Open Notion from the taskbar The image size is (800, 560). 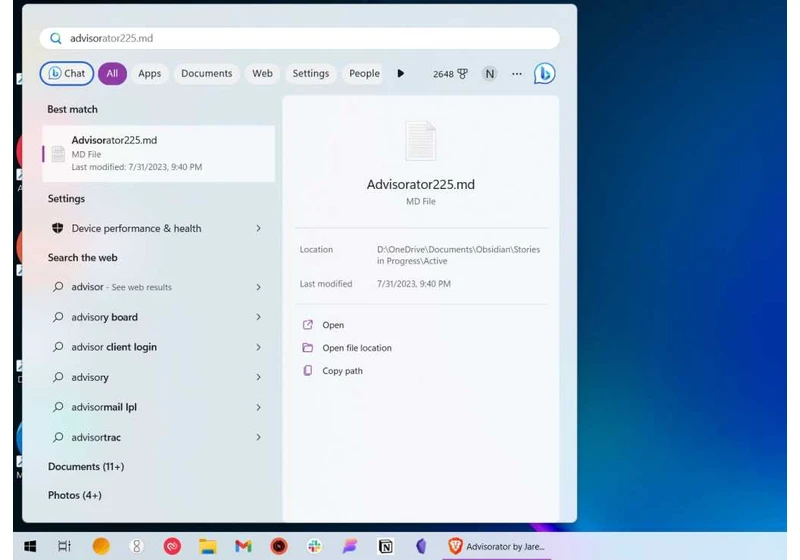point(386,547)
